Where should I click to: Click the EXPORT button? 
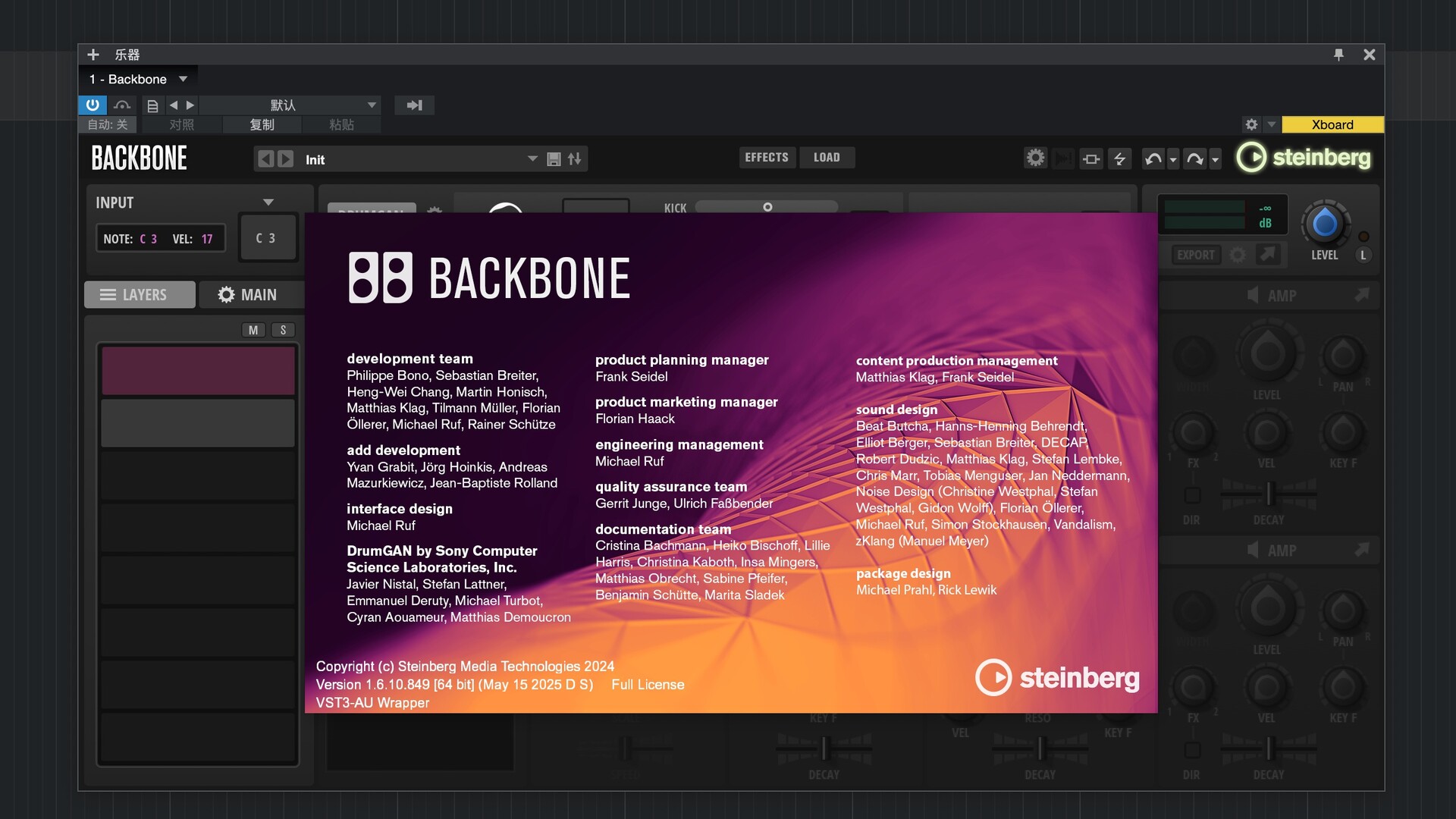1196,255
